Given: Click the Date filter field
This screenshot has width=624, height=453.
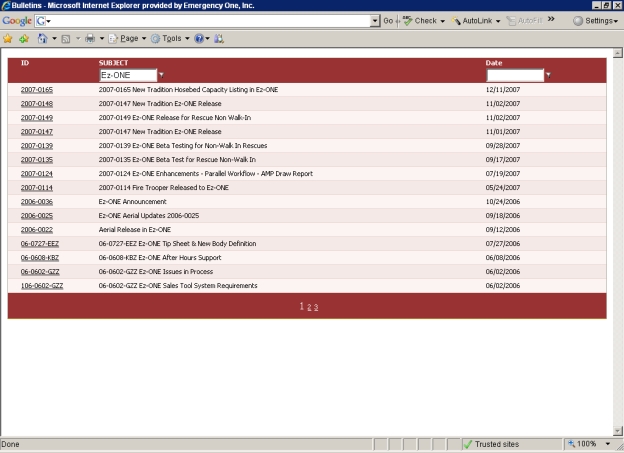Looking at the screenshot, I should coord(515,75).
